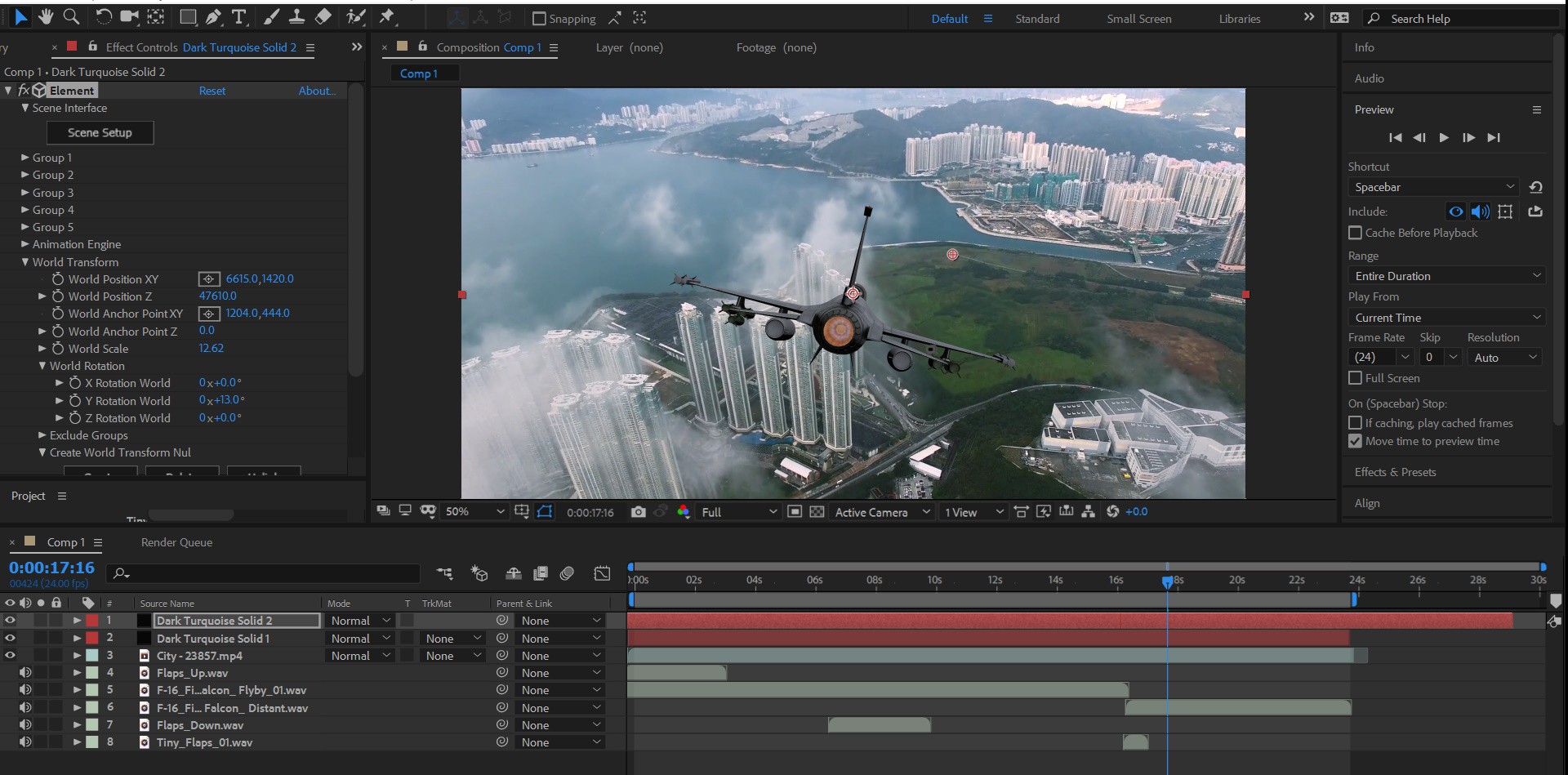Select the Brush tool
Image resolution: width=1568 pixels, height=775 pixels.
pyautogui.click(x=272, y=16)
